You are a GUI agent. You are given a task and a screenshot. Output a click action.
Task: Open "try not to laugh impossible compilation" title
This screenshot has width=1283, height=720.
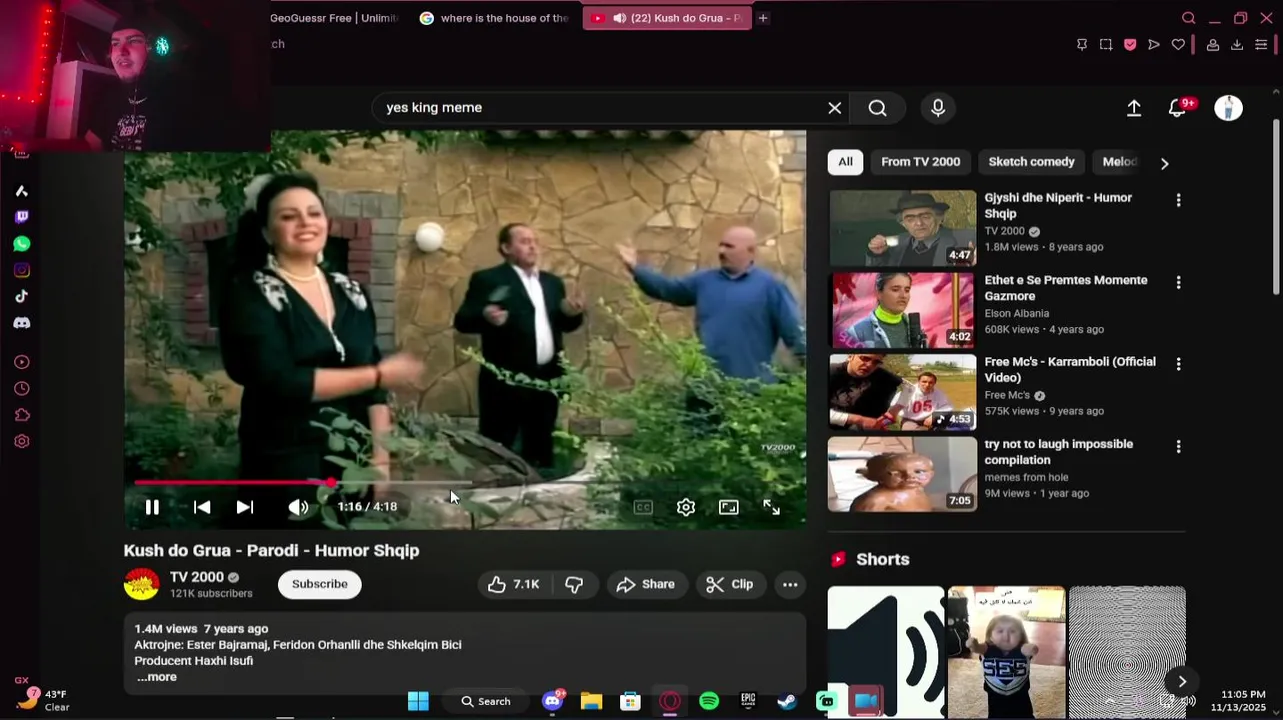click(1059, 452)
